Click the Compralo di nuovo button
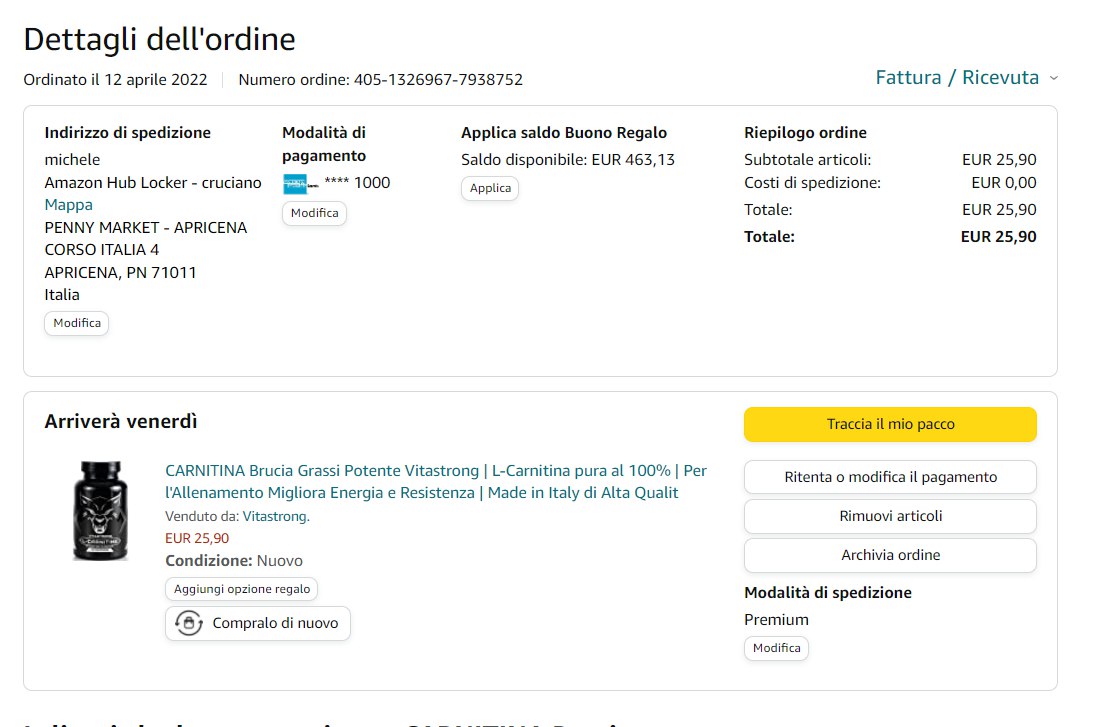 (x=258, y=623)
